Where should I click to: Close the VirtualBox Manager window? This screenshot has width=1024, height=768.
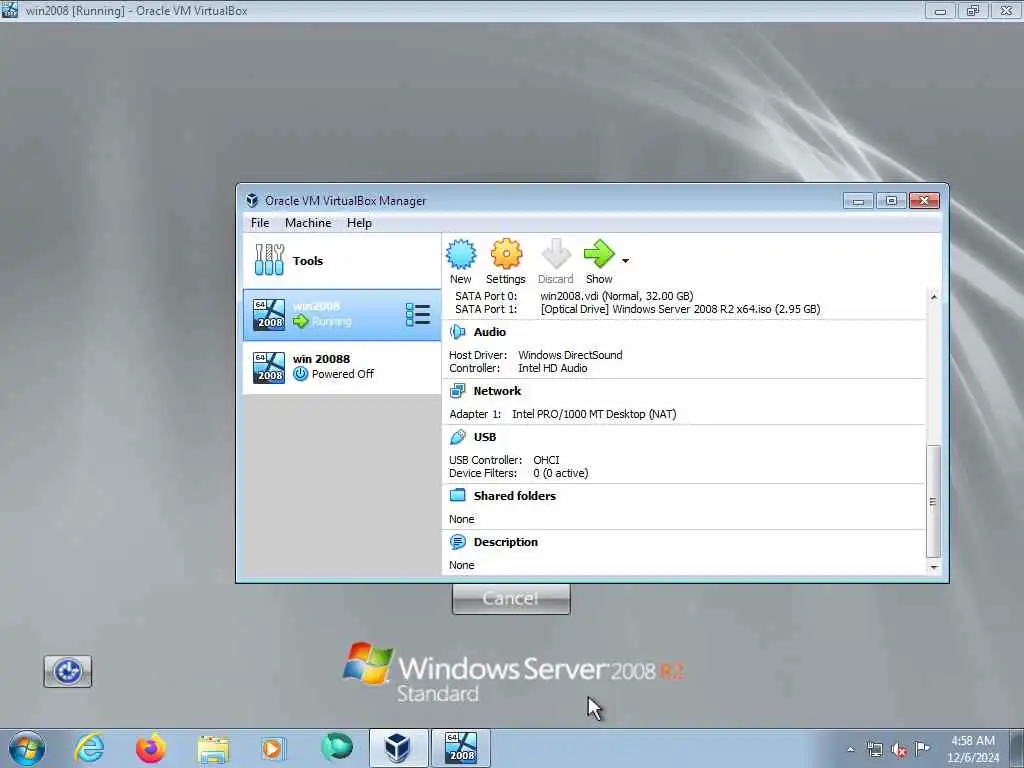click(x=924, y=200)
